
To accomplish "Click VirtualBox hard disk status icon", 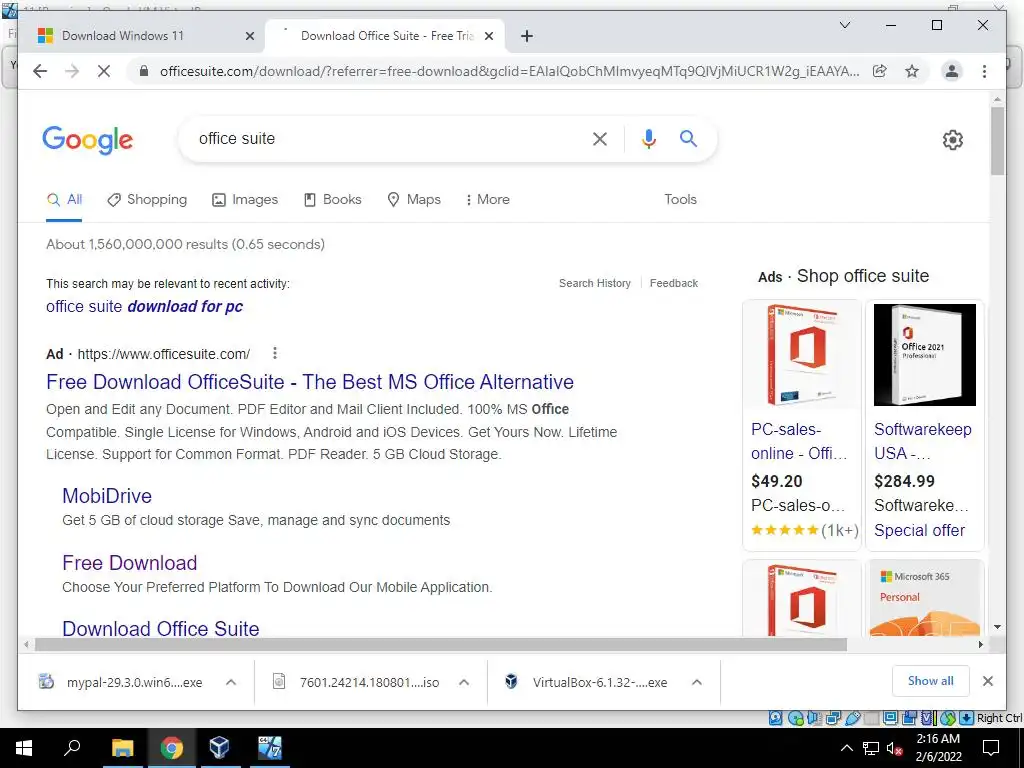I will (776, 718).
